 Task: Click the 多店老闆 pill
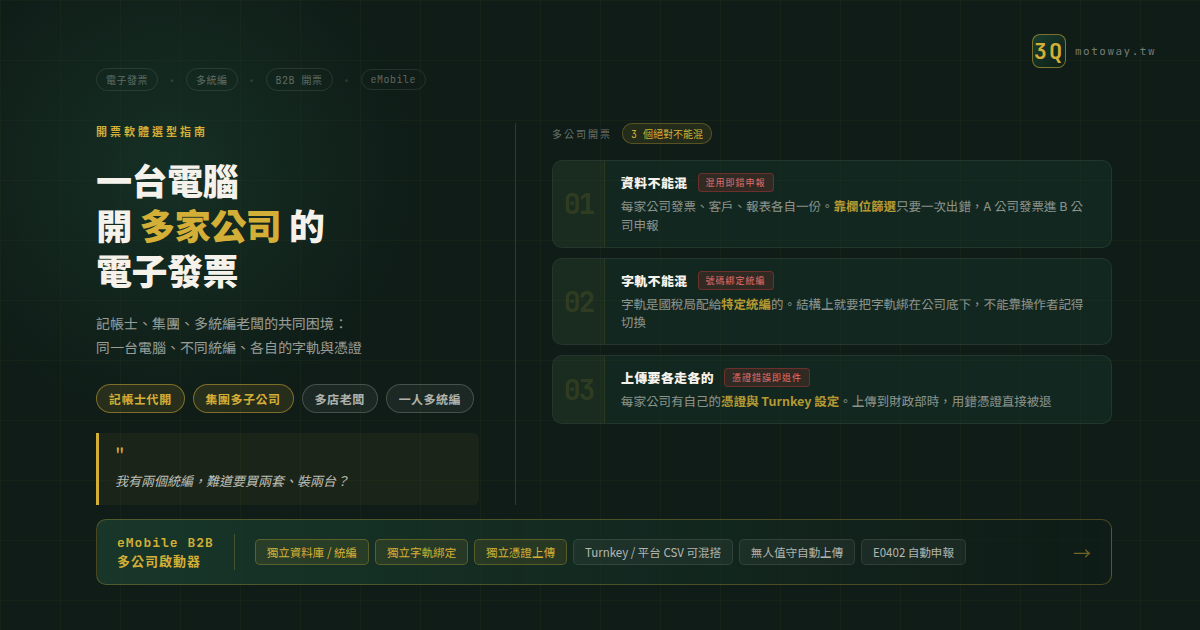click(340, 399)
